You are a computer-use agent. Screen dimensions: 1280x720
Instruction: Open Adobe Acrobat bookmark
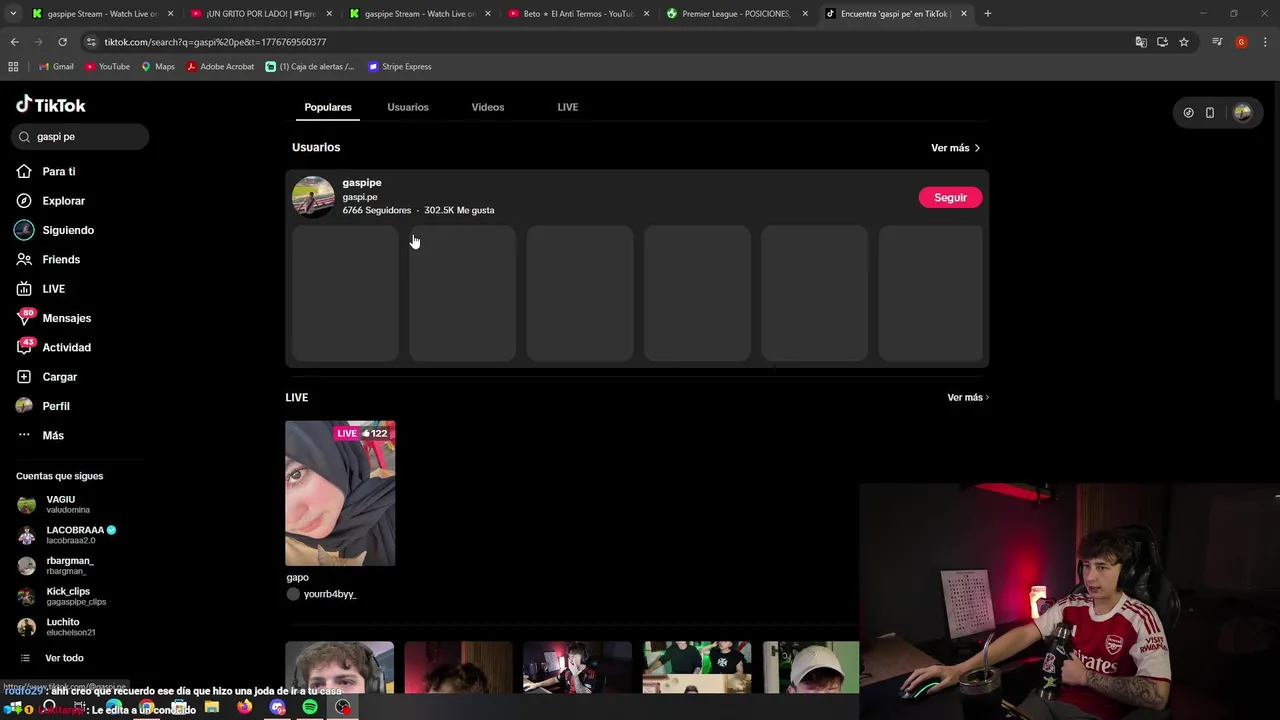tap(220, 66)
